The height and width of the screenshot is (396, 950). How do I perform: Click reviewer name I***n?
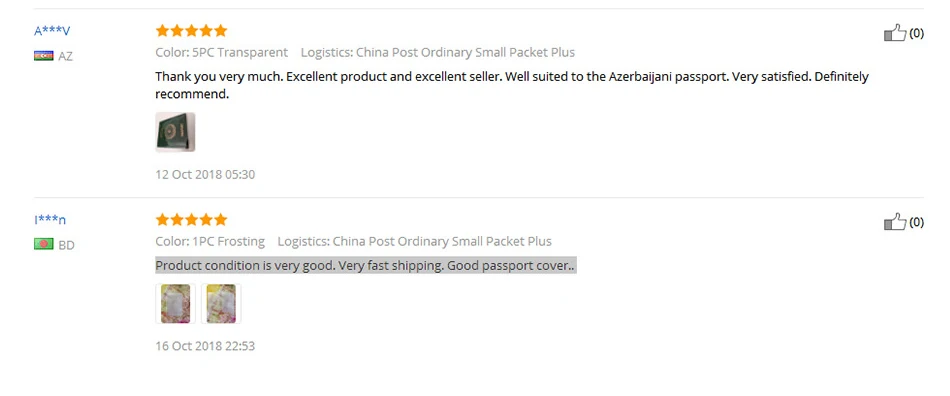click(50, 220)
